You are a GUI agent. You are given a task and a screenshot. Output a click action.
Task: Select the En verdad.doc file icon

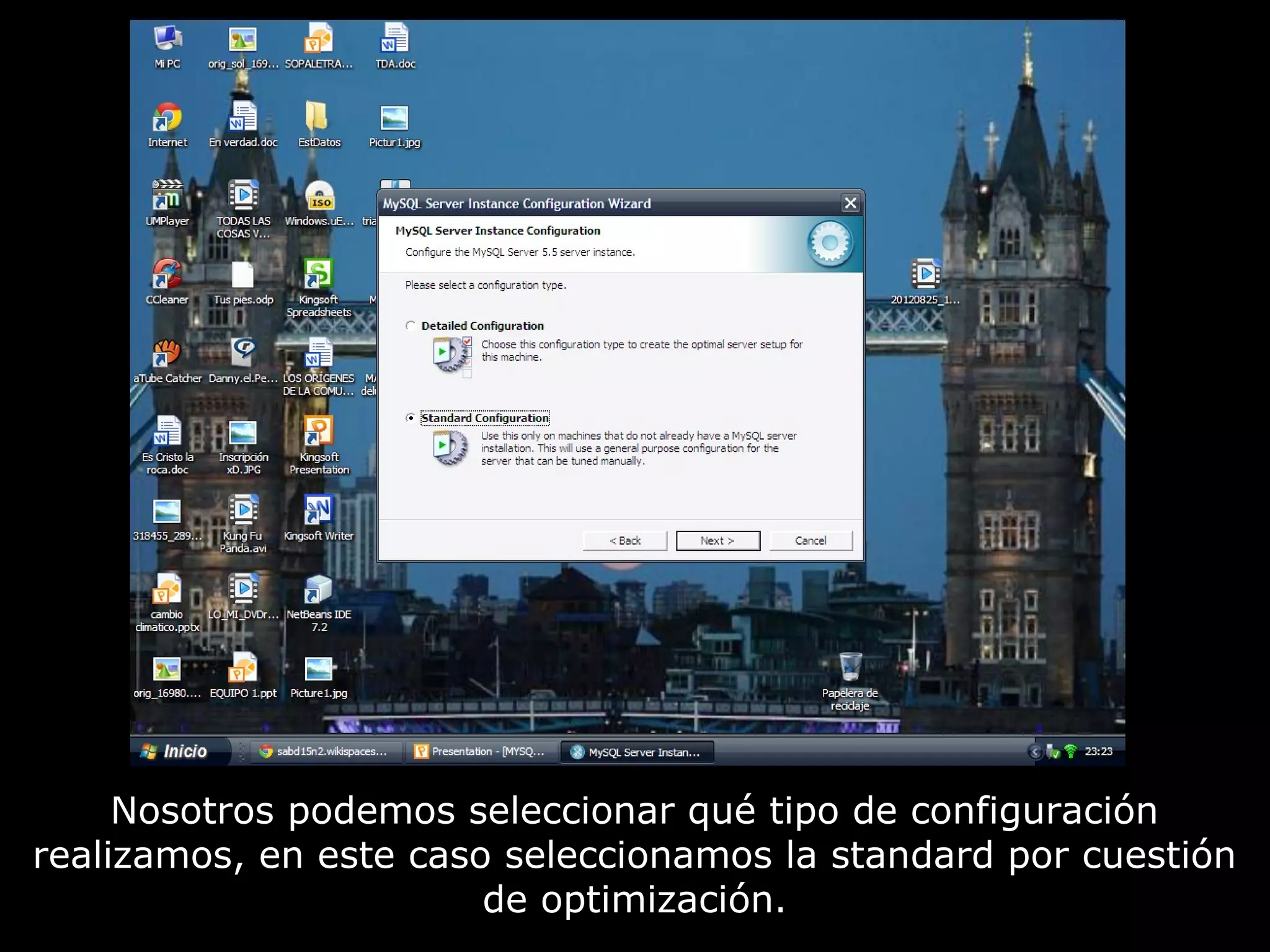click(242, 117)
